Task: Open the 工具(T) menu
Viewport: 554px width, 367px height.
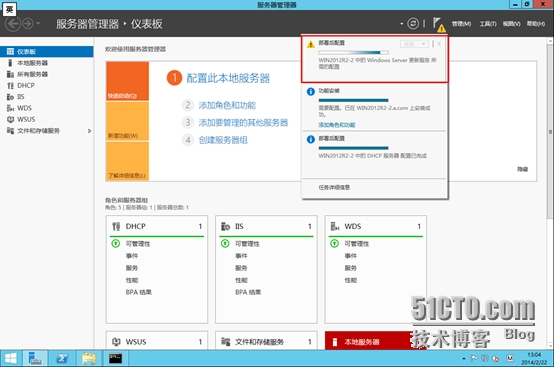Action: pos(488,24)
